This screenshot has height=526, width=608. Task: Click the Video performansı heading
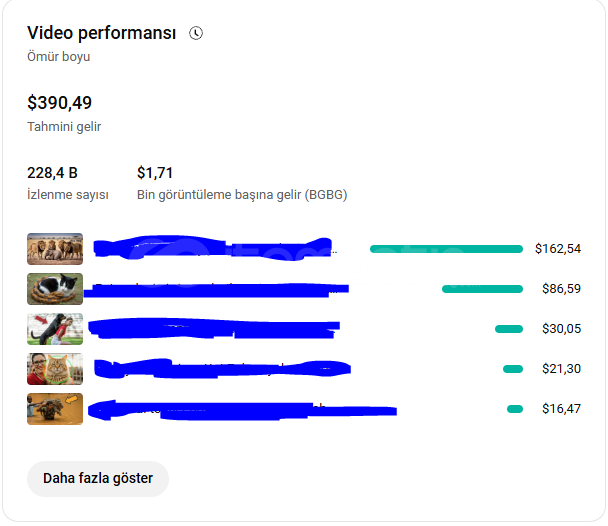click(x=102, y=33)
